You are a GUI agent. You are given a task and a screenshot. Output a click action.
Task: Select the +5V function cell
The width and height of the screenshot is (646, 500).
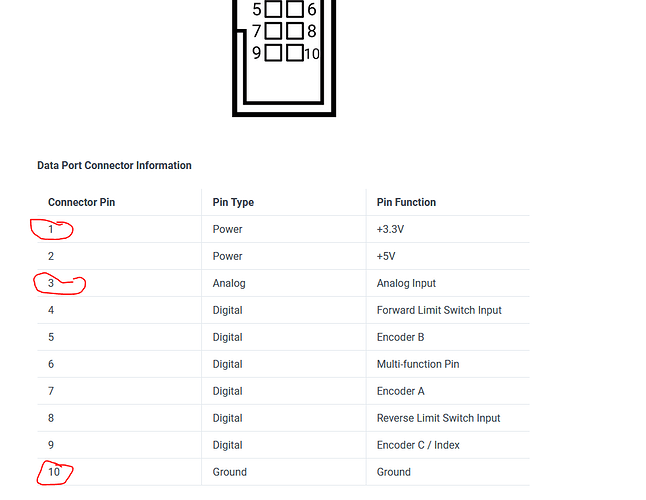coord(386,256)
